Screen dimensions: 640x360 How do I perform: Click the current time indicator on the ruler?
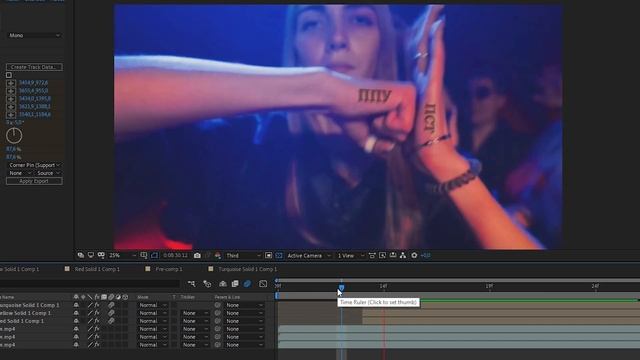click(341, 288)
